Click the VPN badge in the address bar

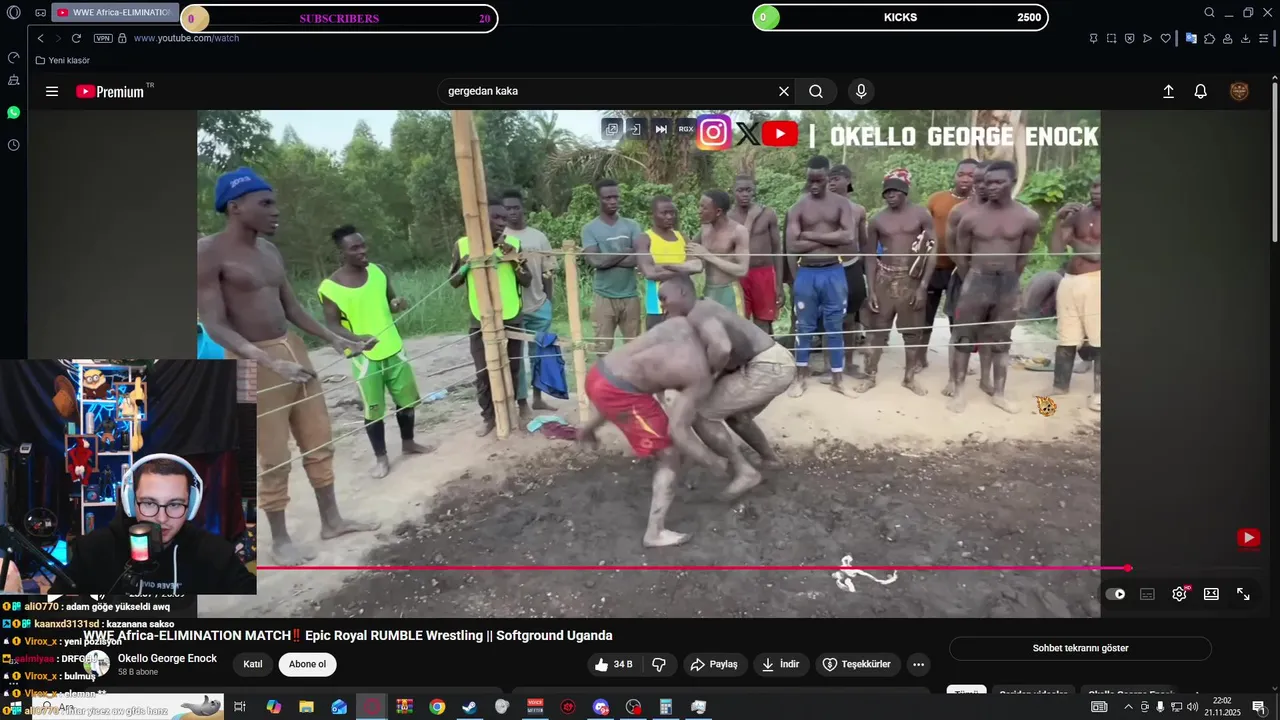(103, 38)
